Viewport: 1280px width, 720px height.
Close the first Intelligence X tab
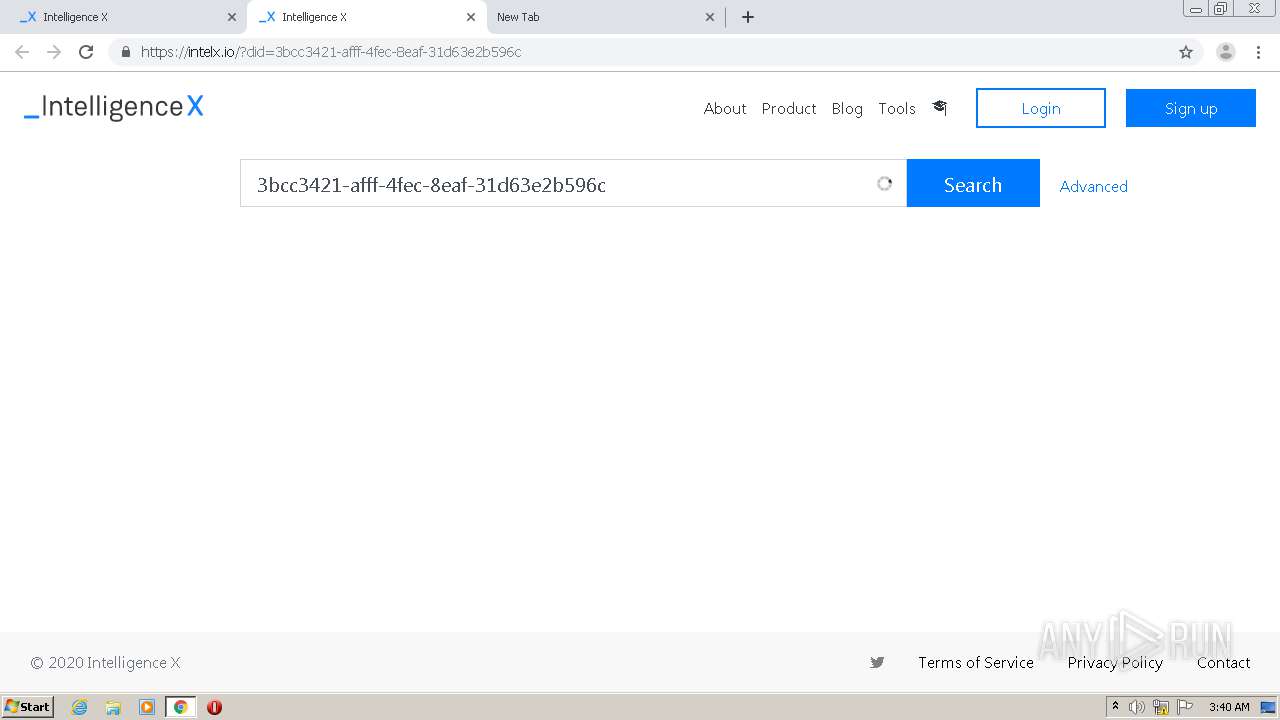pos(232,17)
